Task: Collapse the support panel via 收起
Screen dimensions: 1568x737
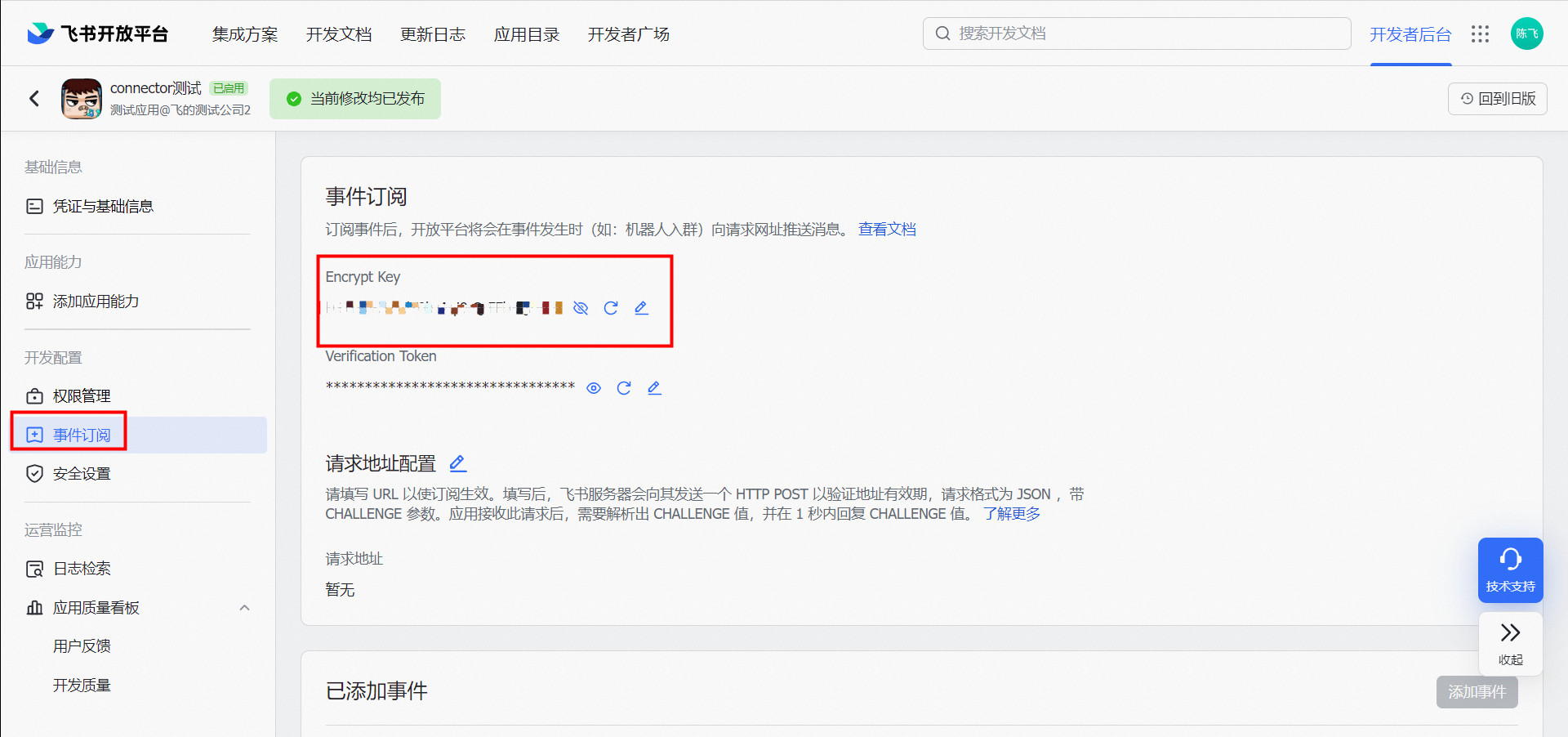Action: click(x=1510, y=644)
